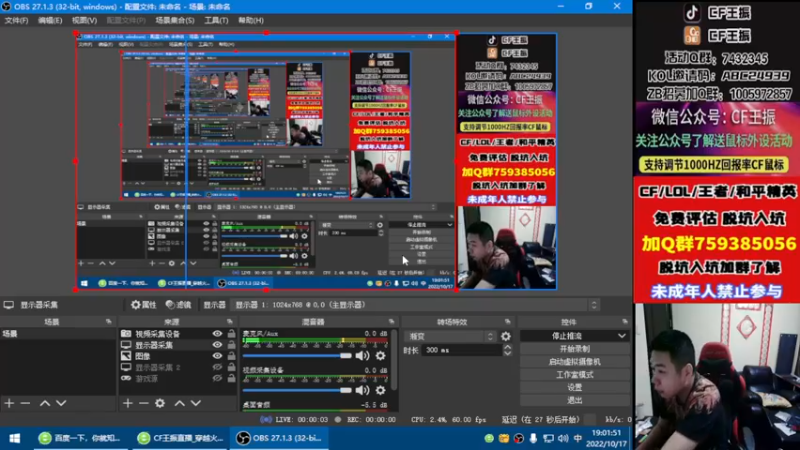
Task: Open the 属性 properties button in source toolbar
Action: (143, 305)
